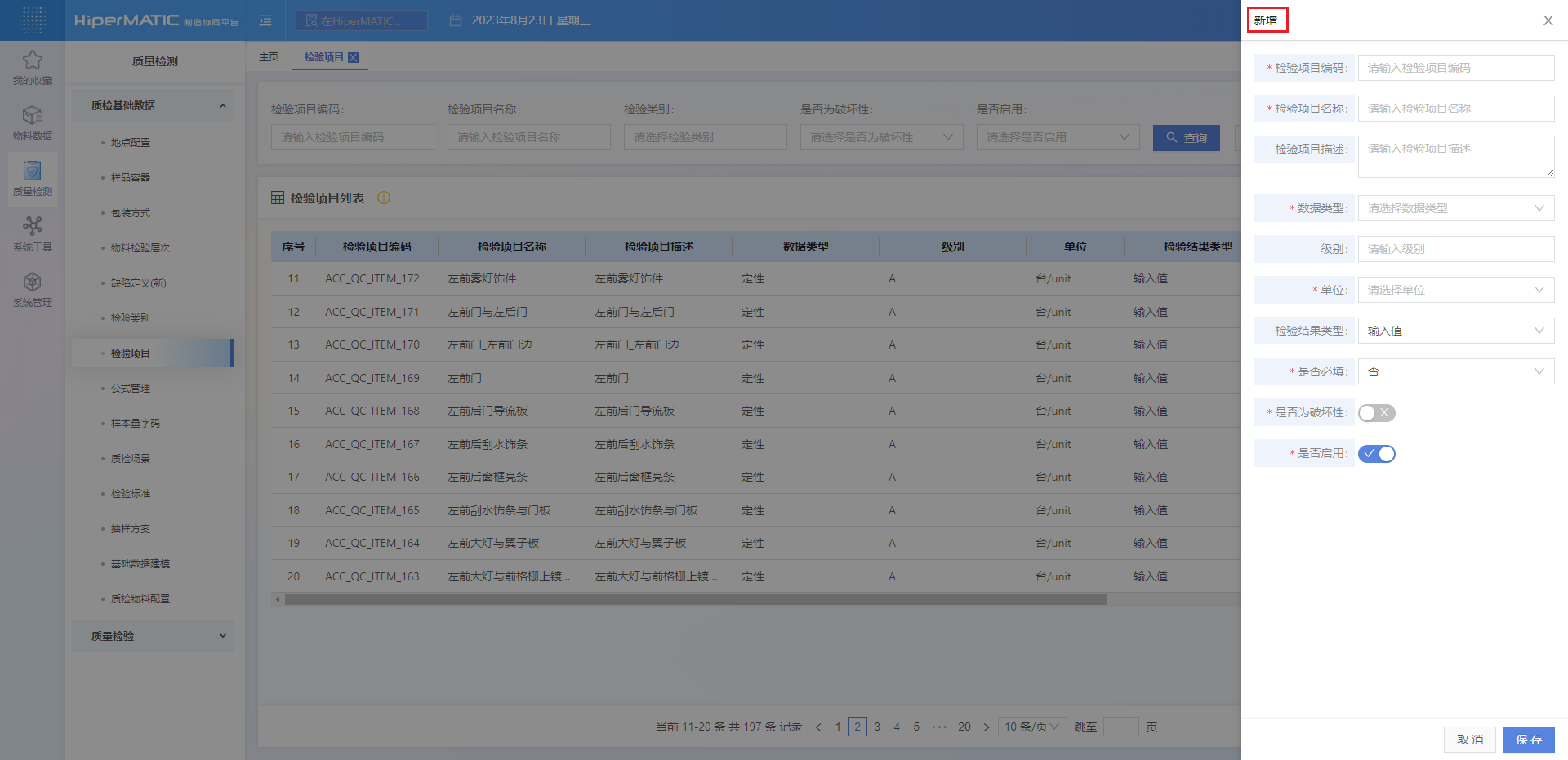
Task: Open the 10 条/页 page size dropdown
Action: 1033,727
